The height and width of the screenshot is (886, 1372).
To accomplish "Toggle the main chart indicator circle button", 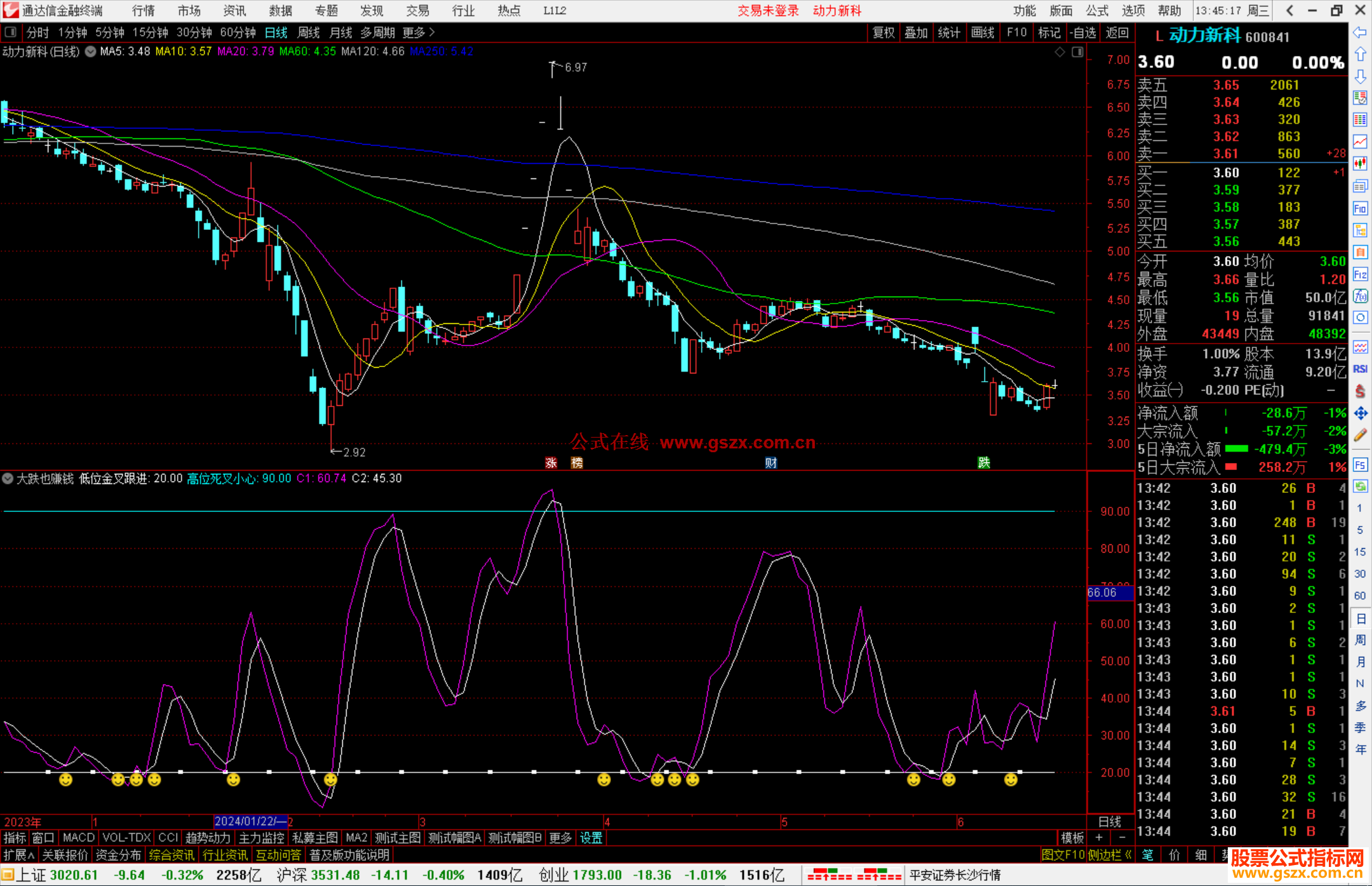I will (x=91, y=52).
